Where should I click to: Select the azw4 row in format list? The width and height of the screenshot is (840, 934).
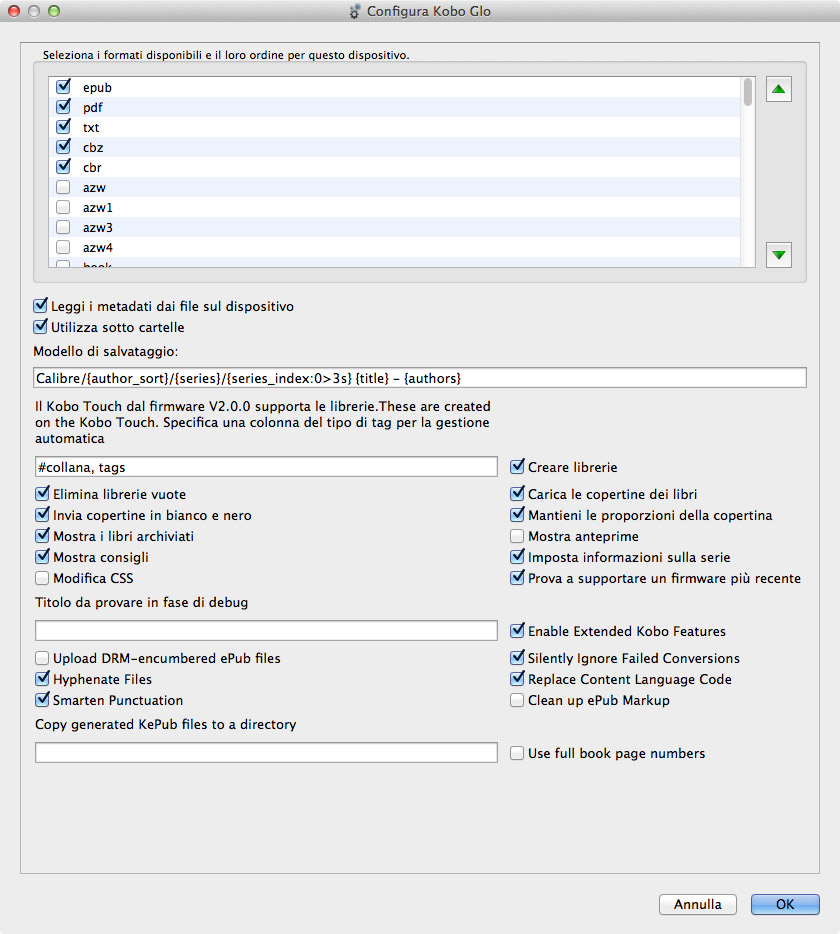(394, 247)
